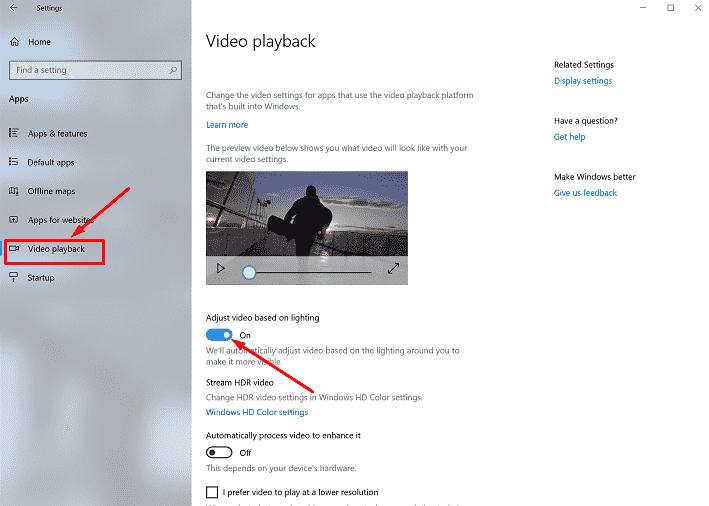Click the Video playback camera icon

point(14,248)
